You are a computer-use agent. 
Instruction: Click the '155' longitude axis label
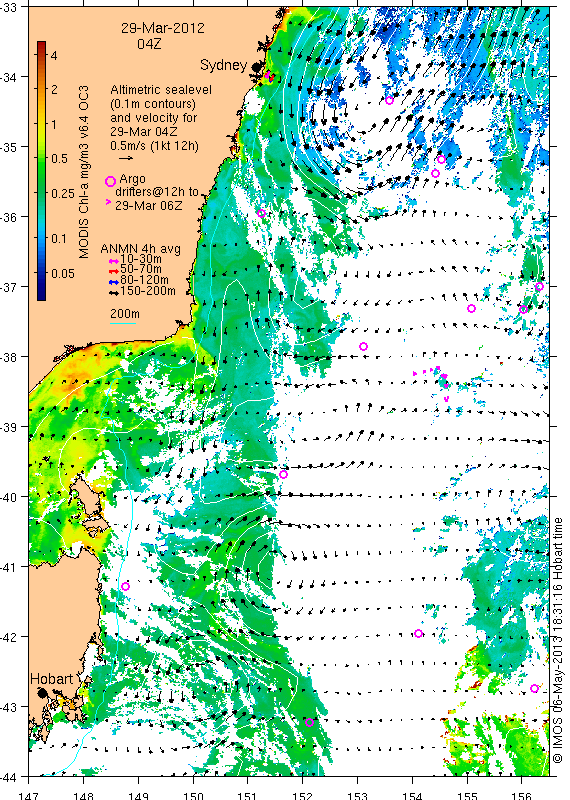pyautogui.click(x=467, y=795)
